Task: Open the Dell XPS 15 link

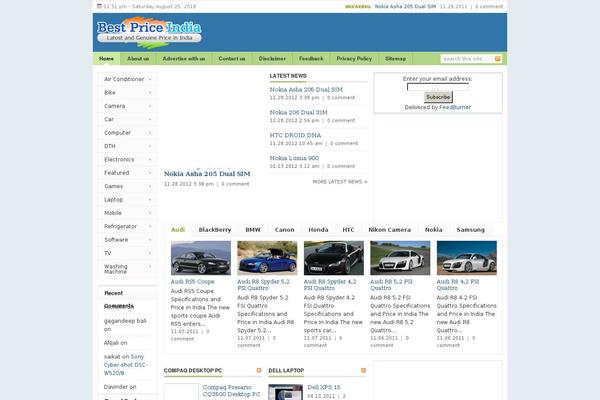Action: pos(324,387)
